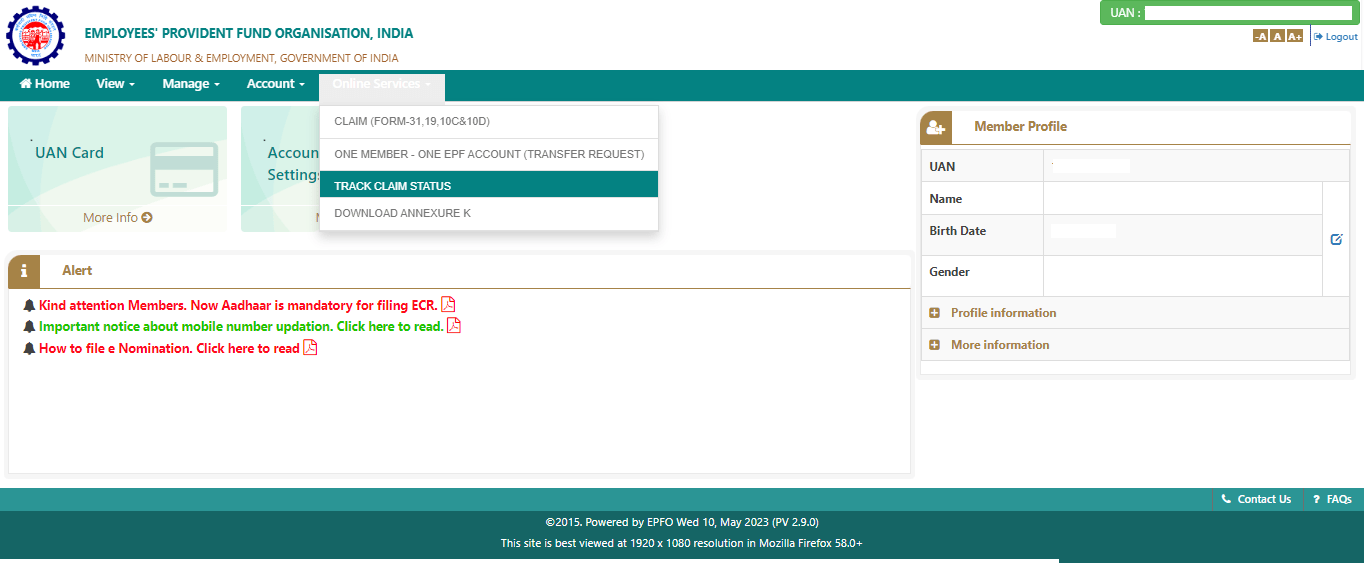The image size is (1364, 576).
Task: Increase font size with A+ control
Action: [1293, 35]
